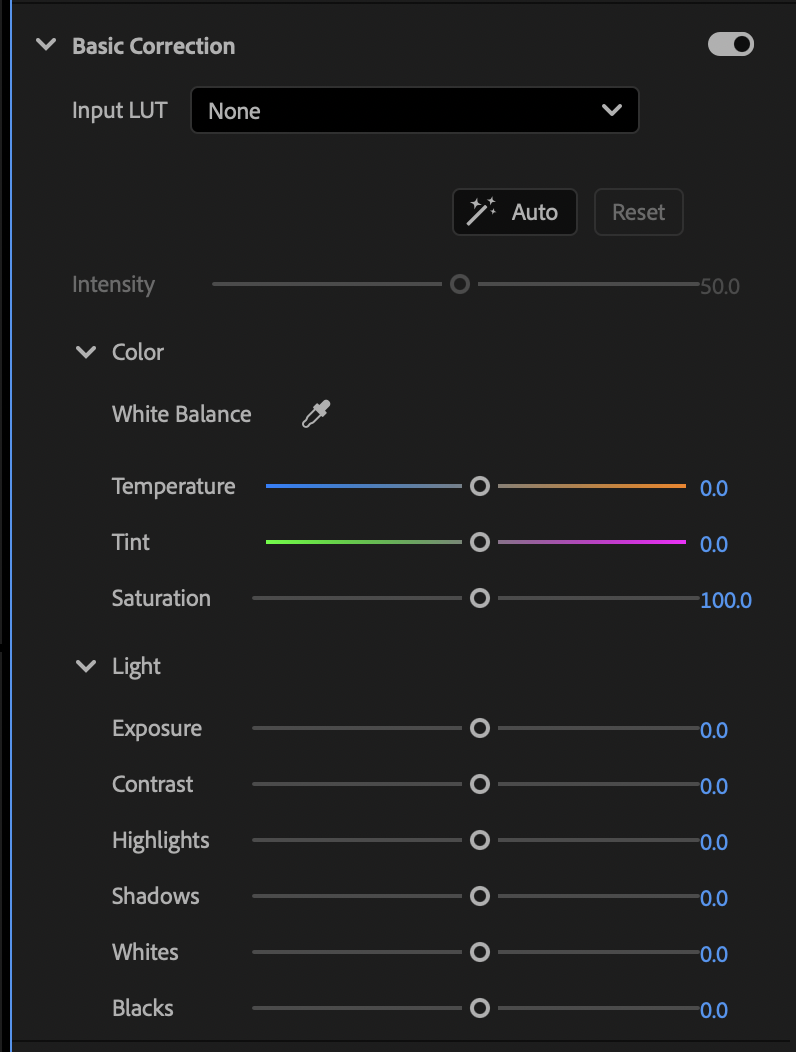
Task: Click the Saturation slider handle
Action: coord(480,598)
